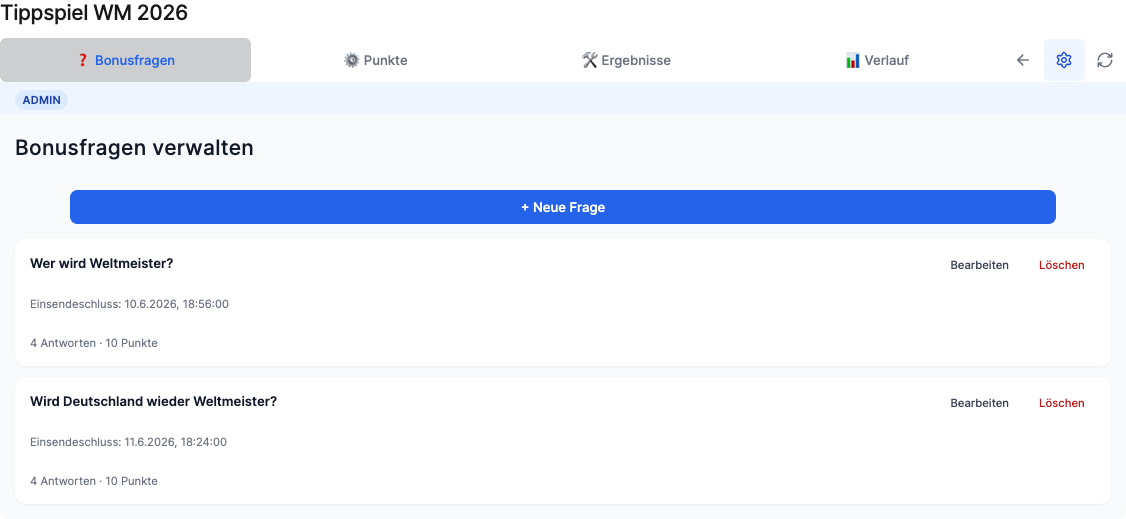
Task: Click 'Wird Deutschland wieder Weltmeister?' title
Action: 154,401
